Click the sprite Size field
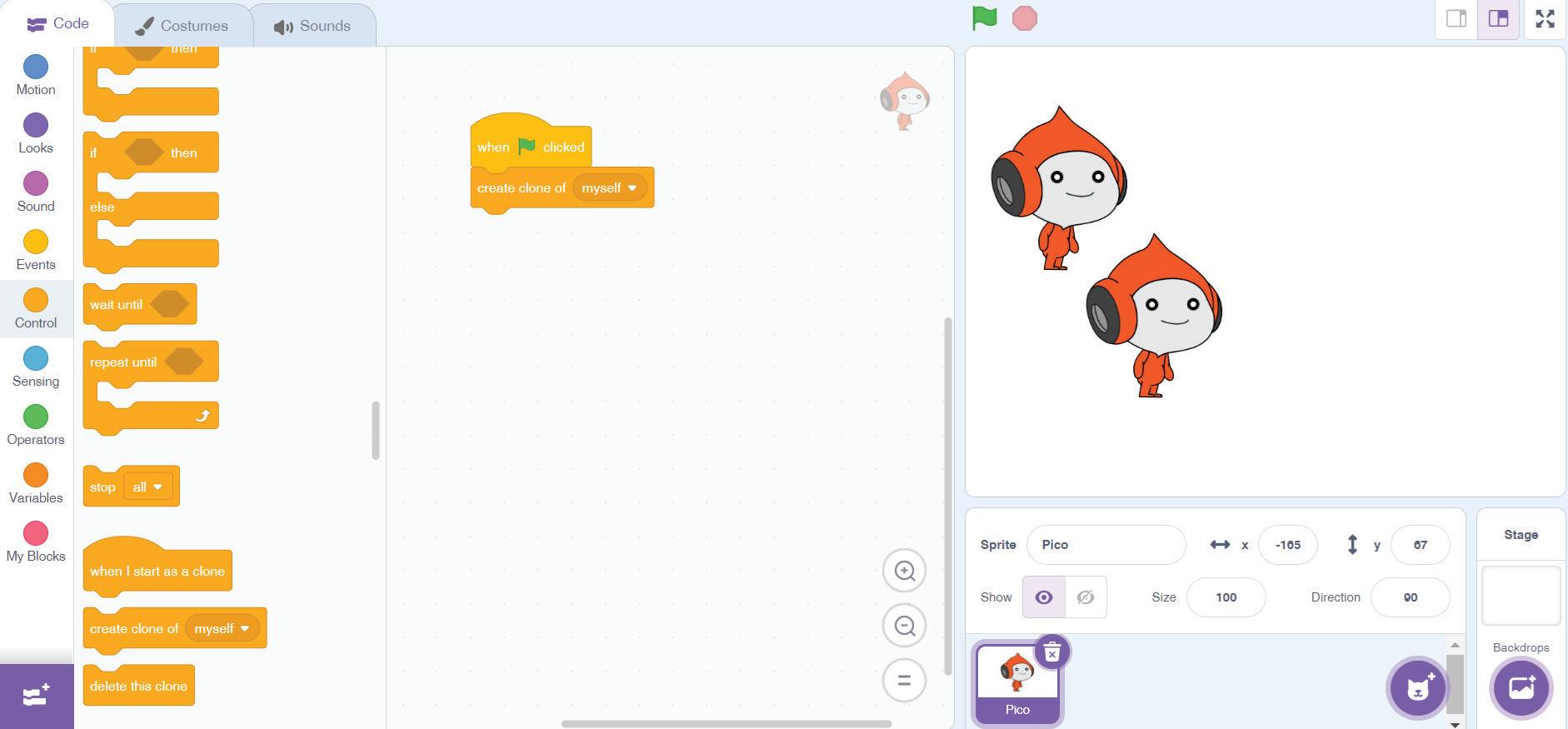The image size is (1568, 729). click(x=1226, y=597)
